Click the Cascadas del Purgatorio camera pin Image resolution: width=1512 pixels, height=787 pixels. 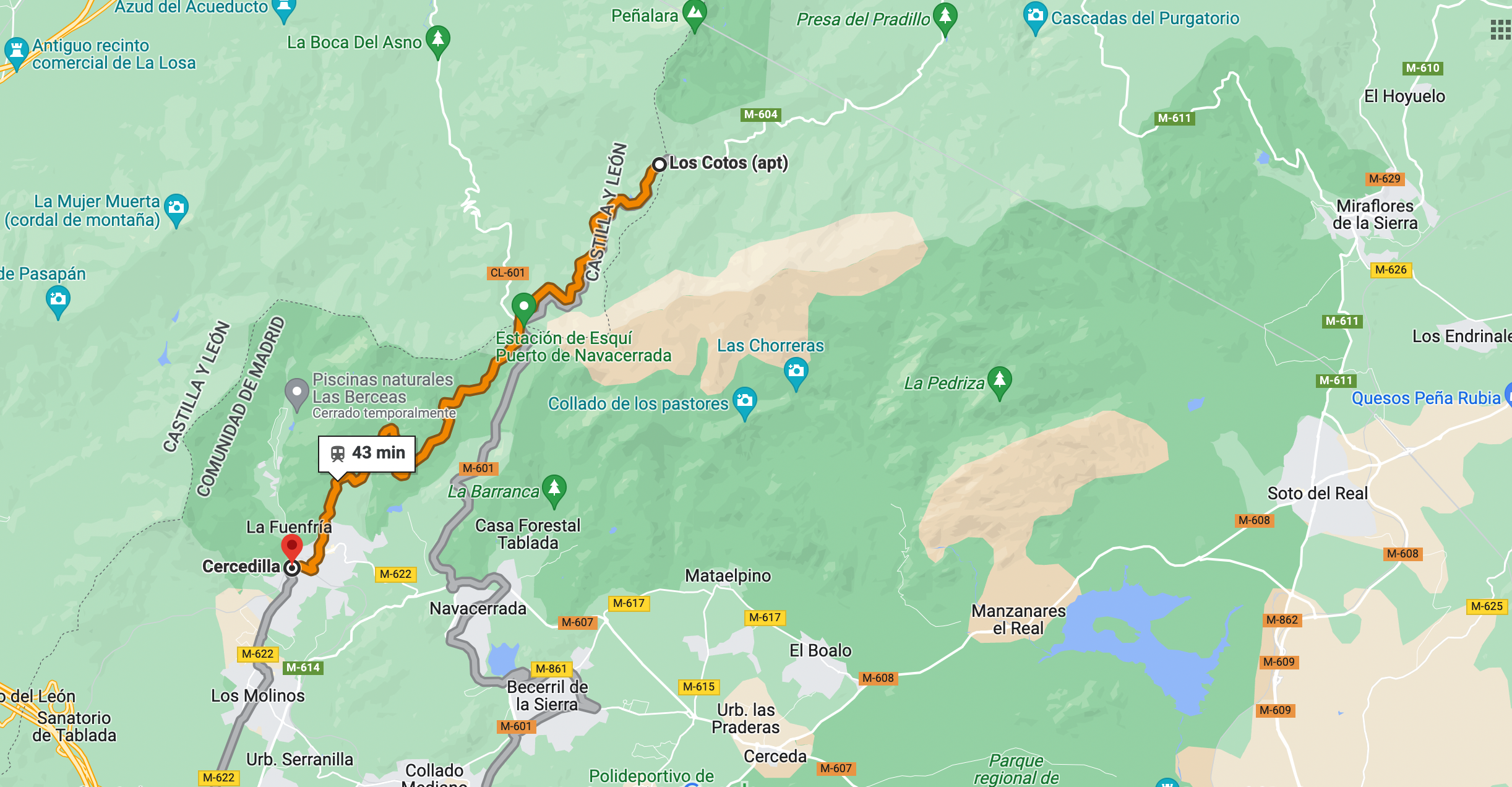1035,17
